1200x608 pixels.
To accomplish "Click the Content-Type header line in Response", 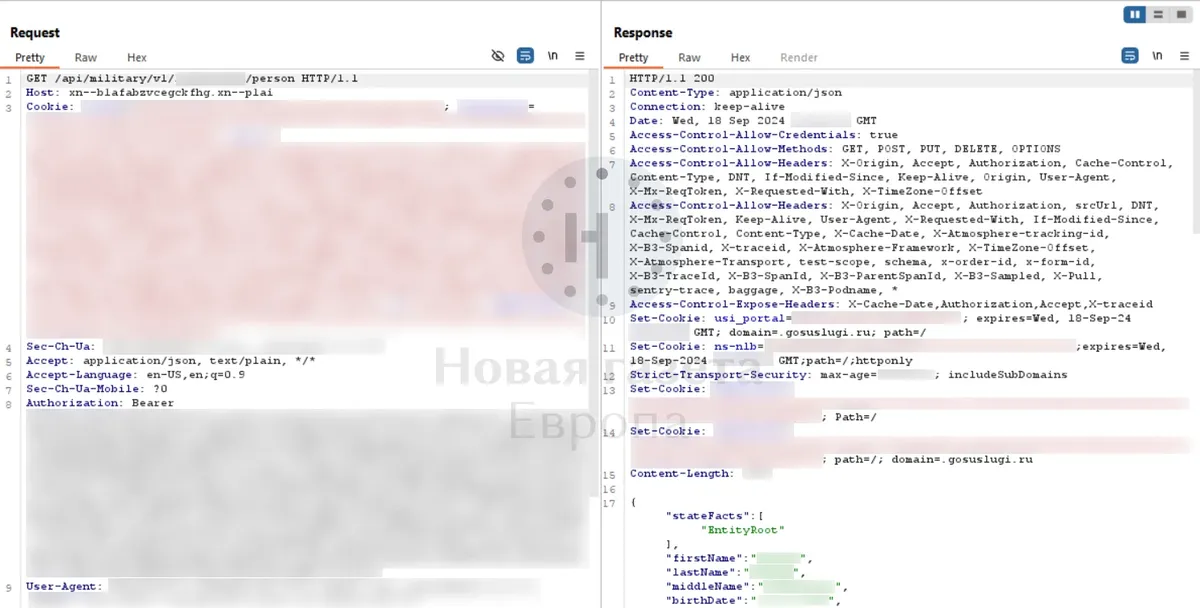I will click(735, 93).
